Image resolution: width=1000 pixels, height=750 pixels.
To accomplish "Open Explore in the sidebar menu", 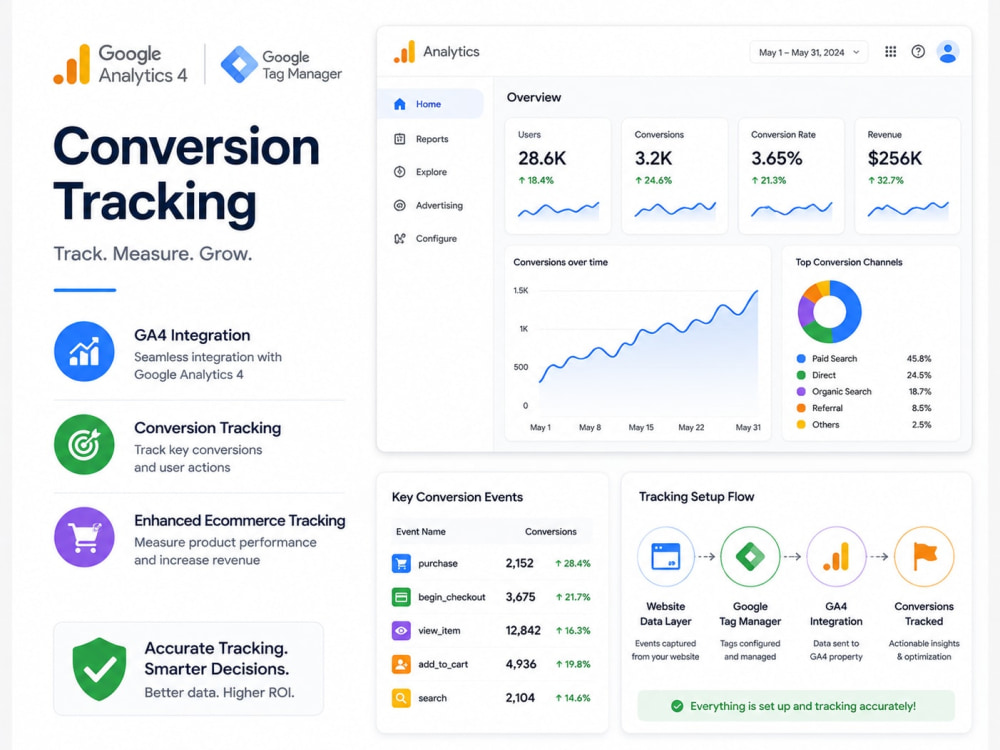I will (x=430, y=172).
